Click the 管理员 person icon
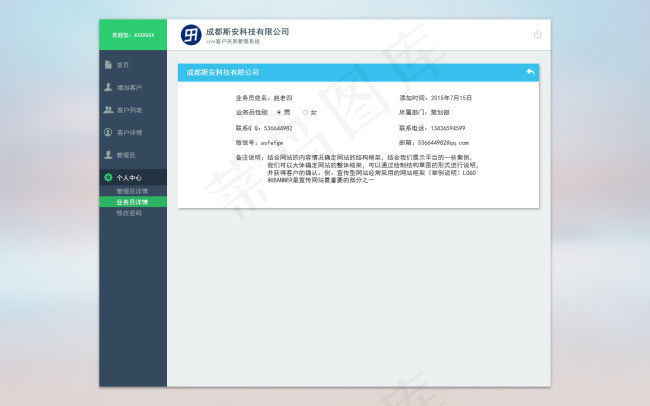 [x=108, y=155]
